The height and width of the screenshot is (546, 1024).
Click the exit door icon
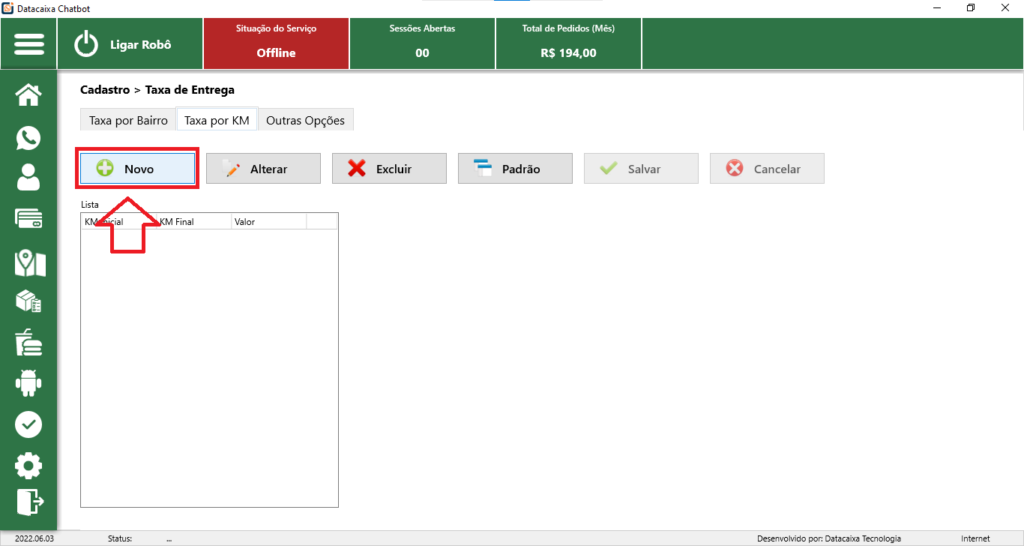pos(29,500)
